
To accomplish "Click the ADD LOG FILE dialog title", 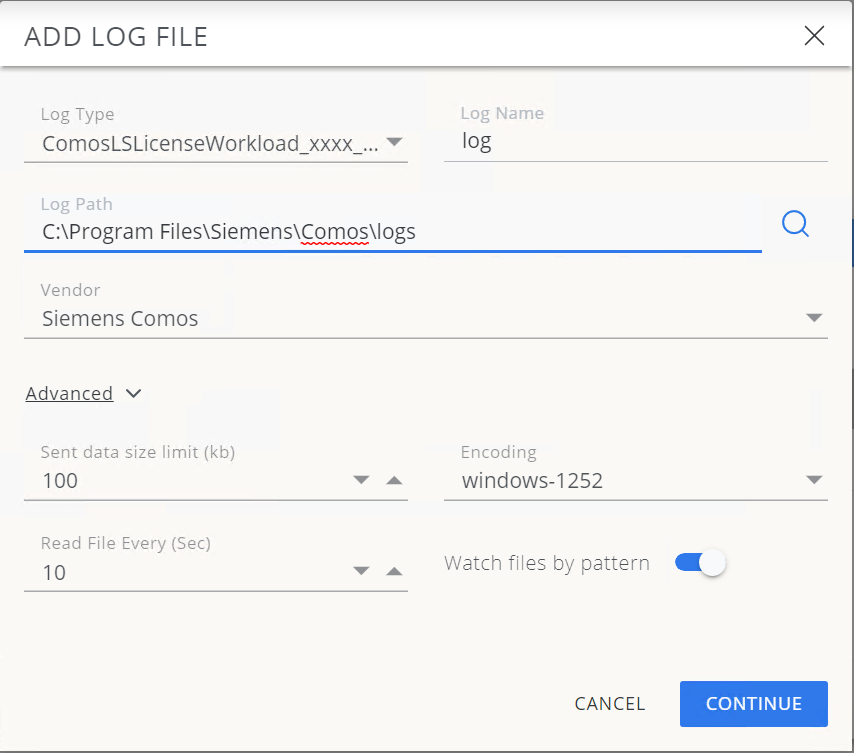I will [x=116, y=38].
